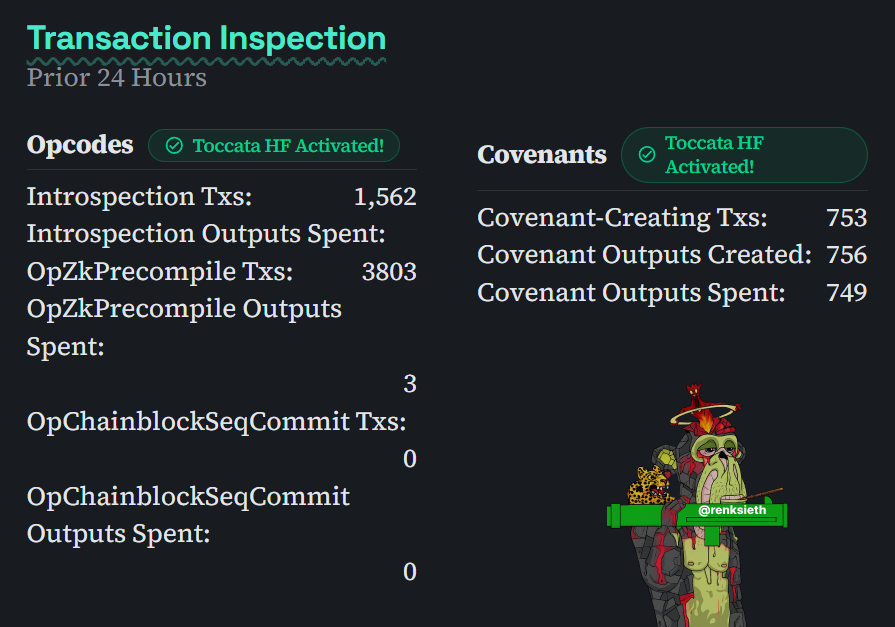Click the ape mascot image

(x=698, y=505)
